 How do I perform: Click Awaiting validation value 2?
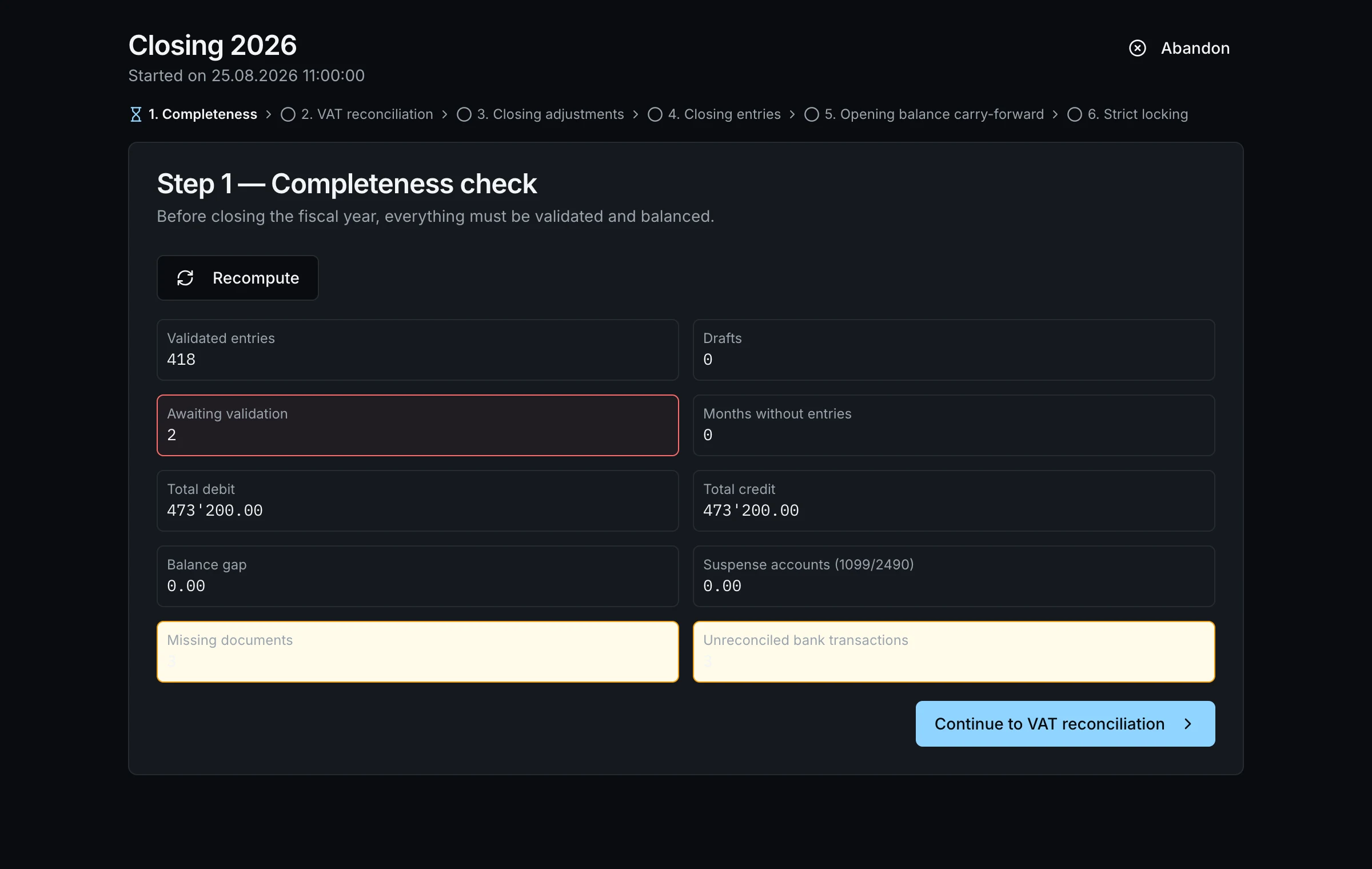171,435
